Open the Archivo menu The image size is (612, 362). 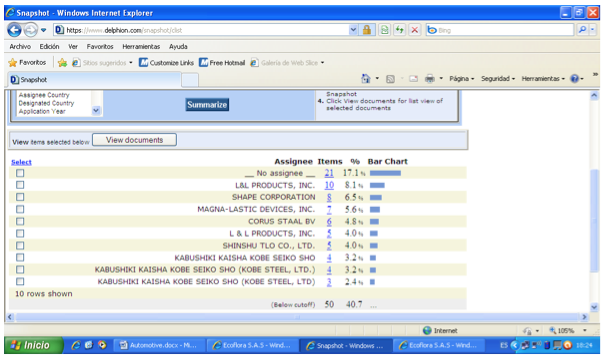pos(20,46)
